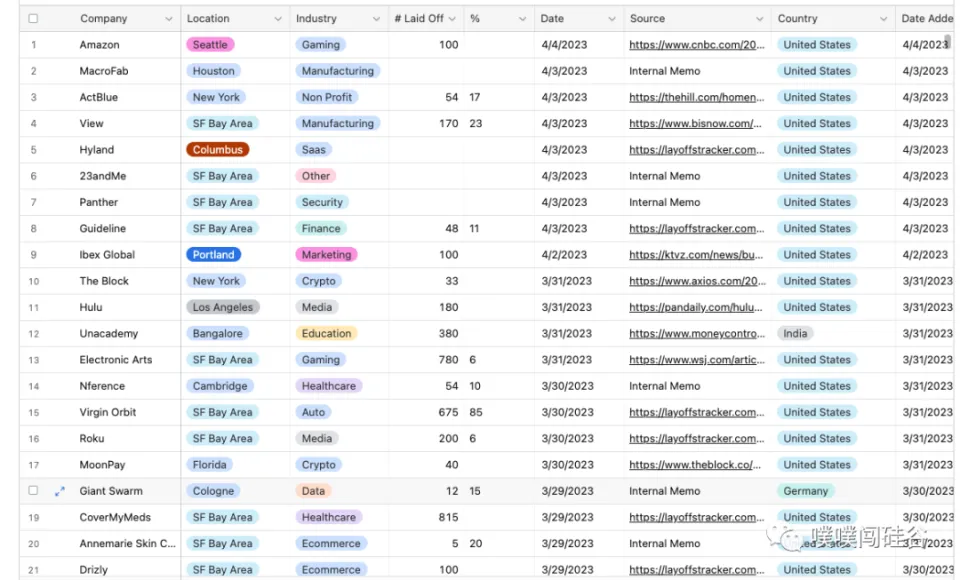Open the Industry column dropdown arrow

click(376, 19)
